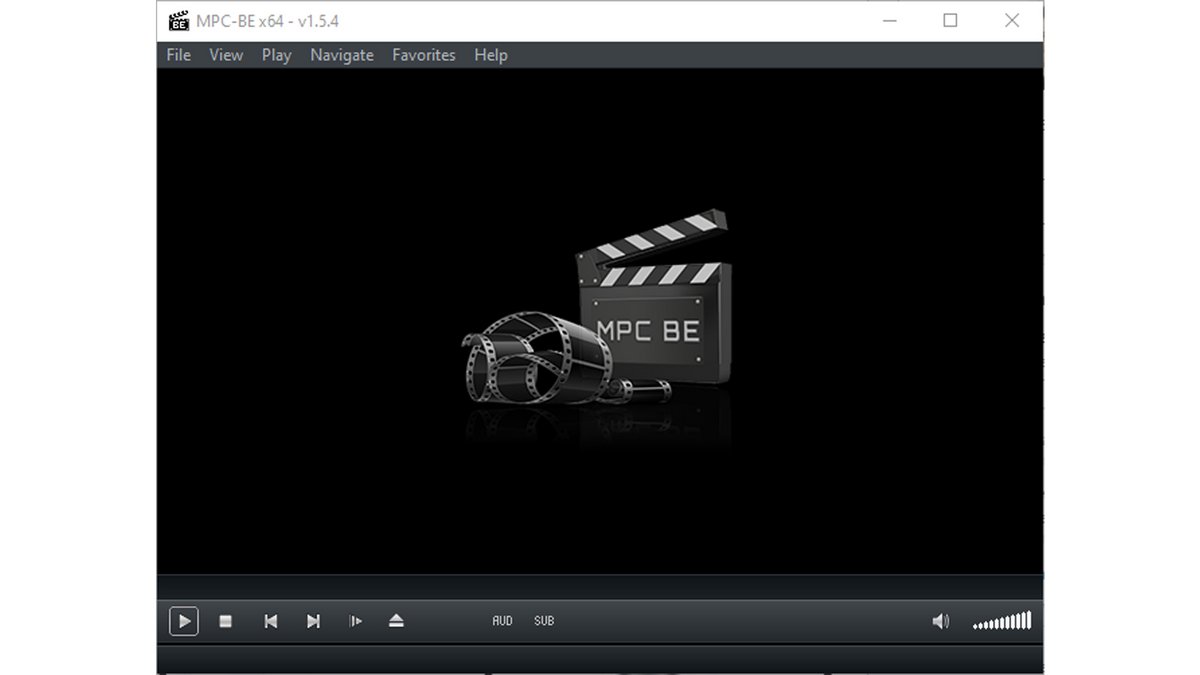Skip to the next file

(312, 621)
